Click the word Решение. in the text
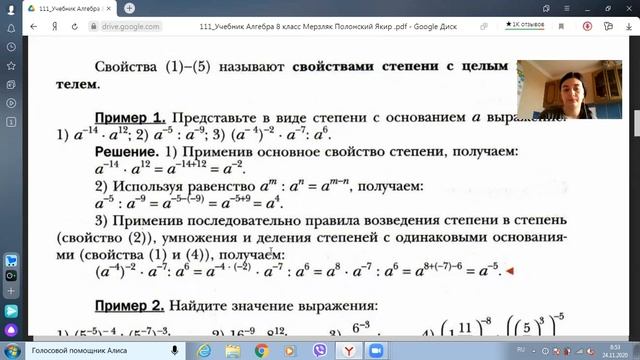 pos(127,152)
